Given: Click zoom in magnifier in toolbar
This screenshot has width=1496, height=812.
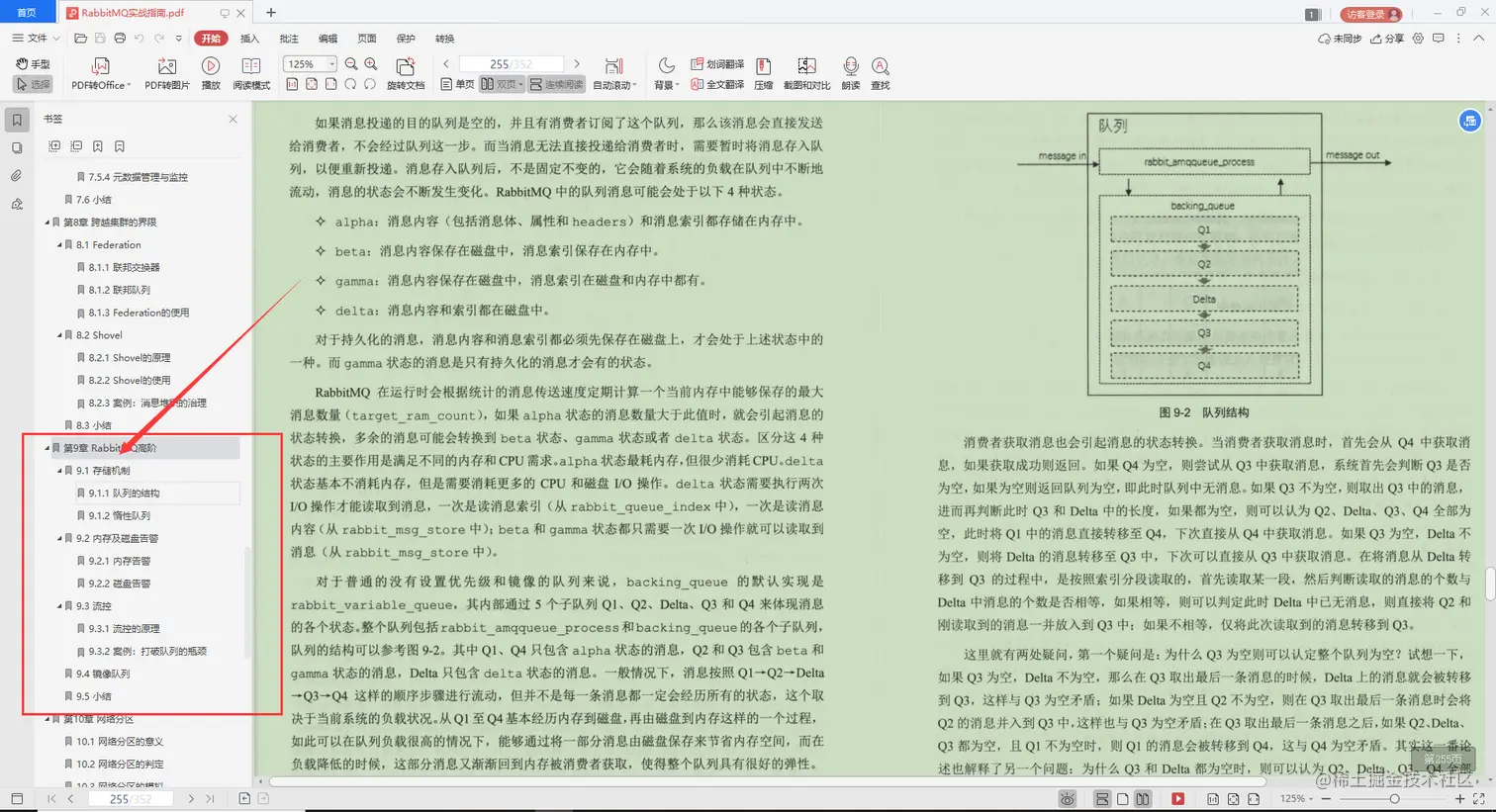Looking at the screenshot, I should pos(371,64).
